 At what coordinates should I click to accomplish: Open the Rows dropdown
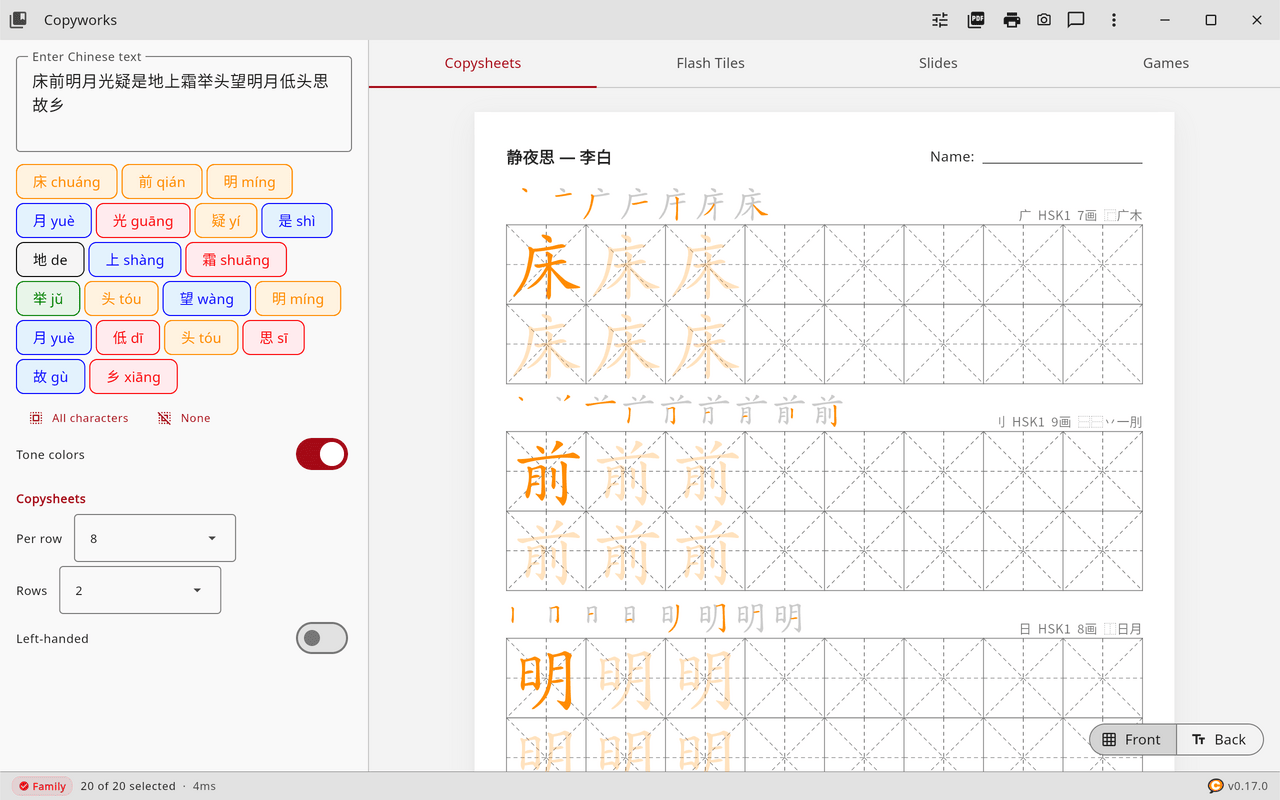(x=140, y=590)
